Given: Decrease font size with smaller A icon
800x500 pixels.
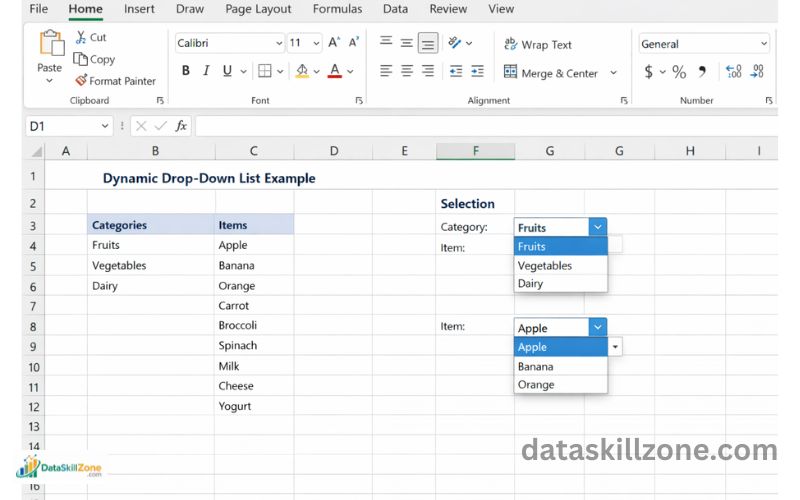Looking at the screenshot, I should (354, 43).
